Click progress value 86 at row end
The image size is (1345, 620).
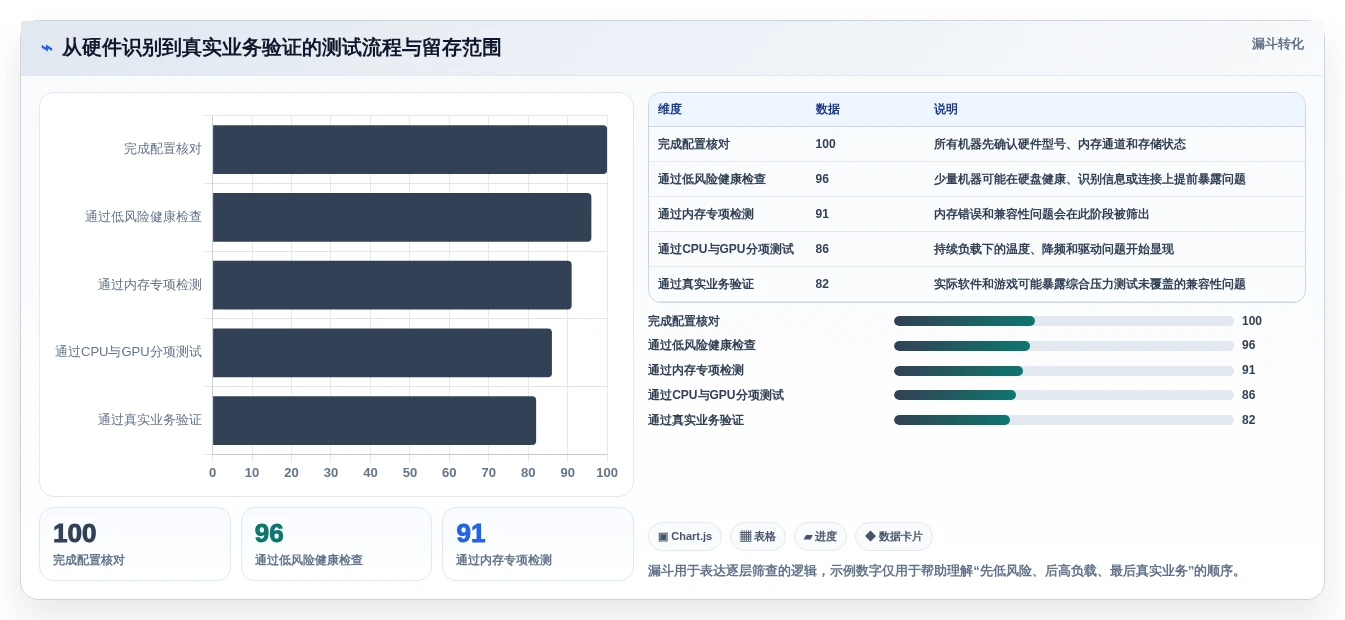coord(1249,395)
